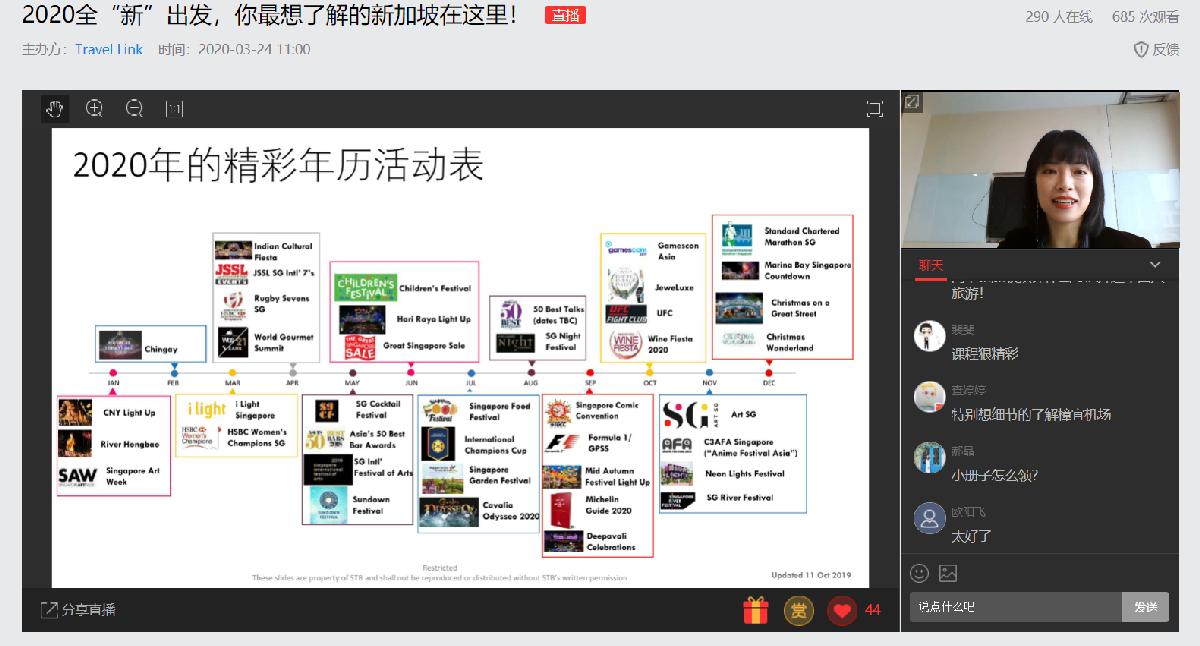The image size is (1200, 646).
Task: Click the Singapore Art Week label
Action: click(133, 476)
